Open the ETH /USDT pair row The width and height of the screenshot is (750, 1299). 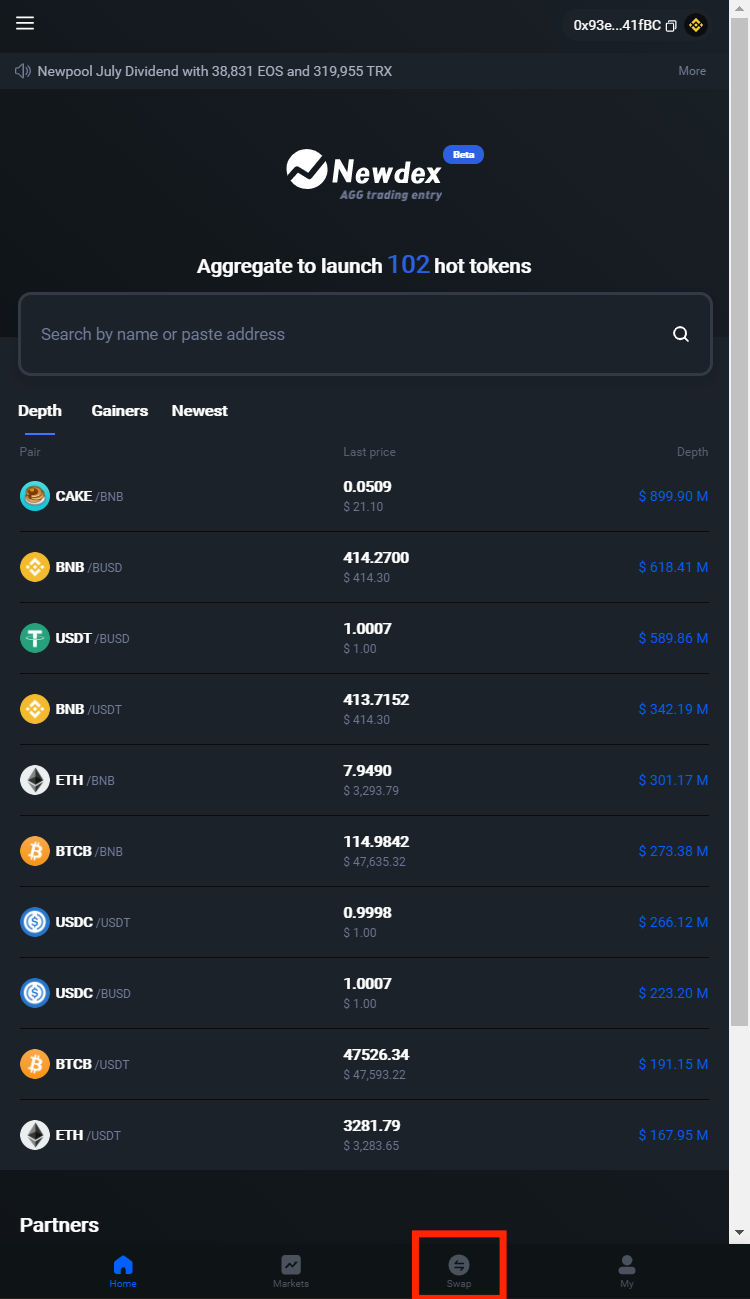365,1135
